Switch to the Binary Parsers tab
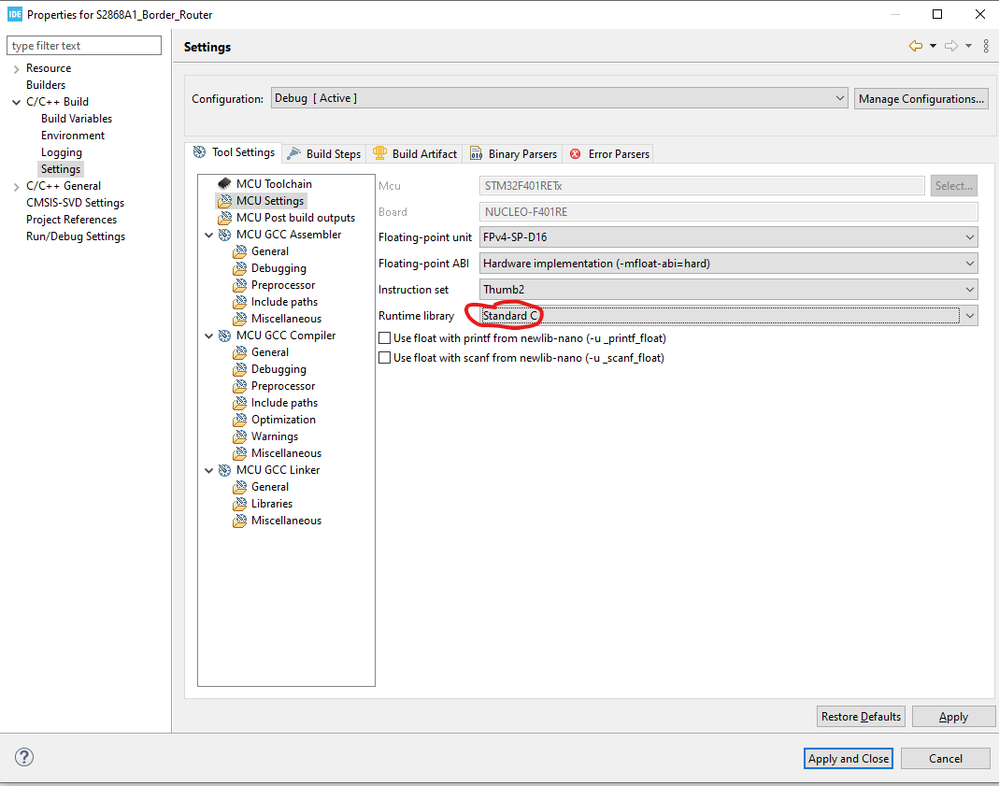This screenshot has height=786, width=999. click(514, 154)
